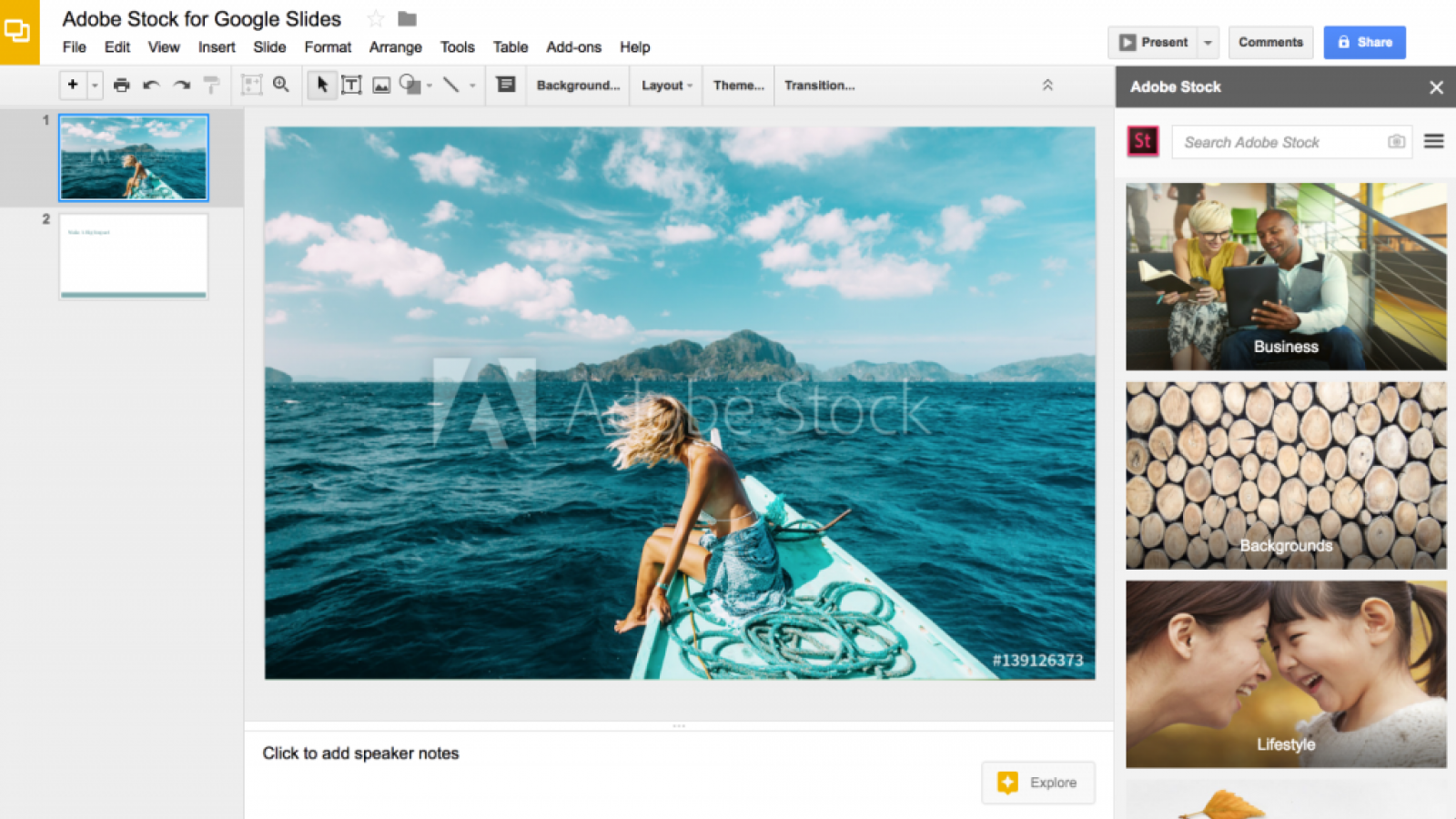
Task: Select the text box tool
Action: (351, 86)
